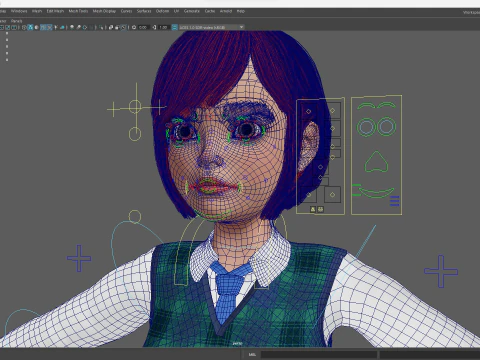Select yellow circle crosshair control above hair
This screenshot has height=360, width=480.
click(135, 107)
